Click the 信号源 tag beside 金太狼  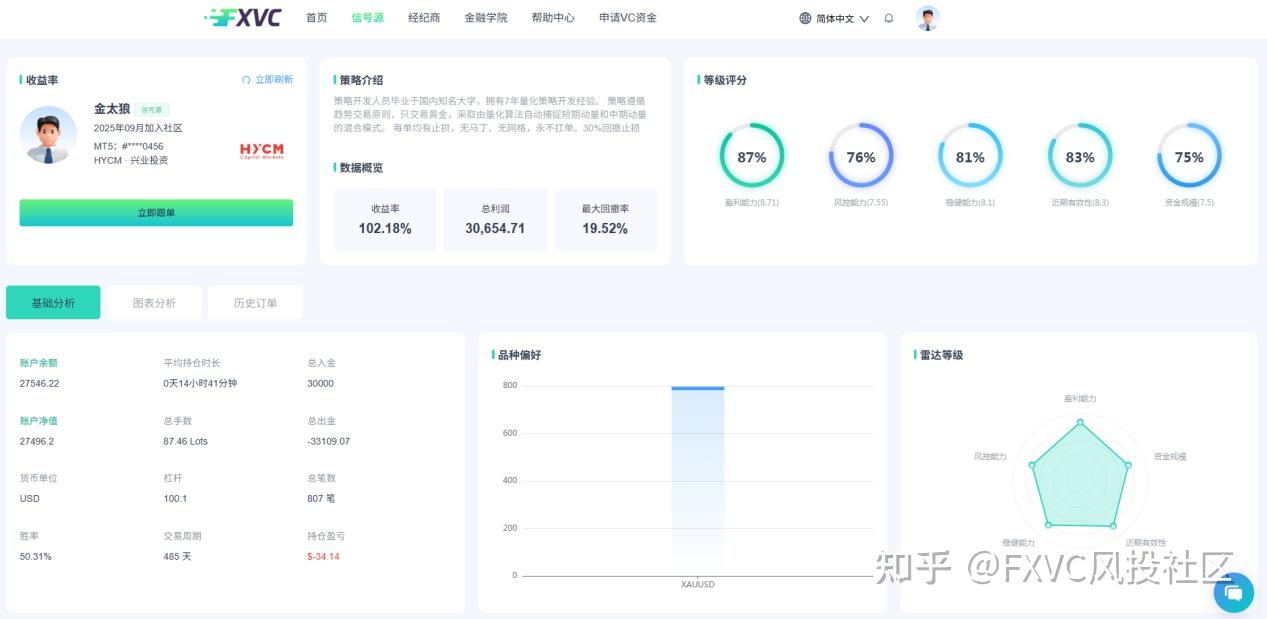point(152,110)
